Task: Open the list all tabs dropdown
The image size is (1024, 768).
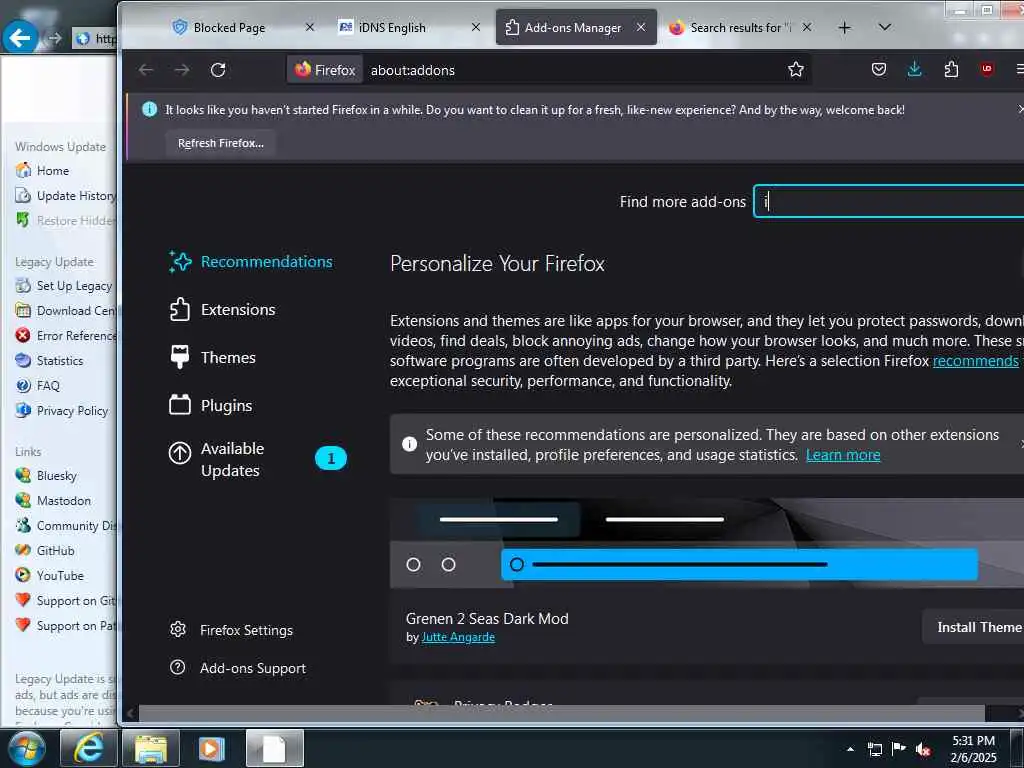Action: (885, 27)
